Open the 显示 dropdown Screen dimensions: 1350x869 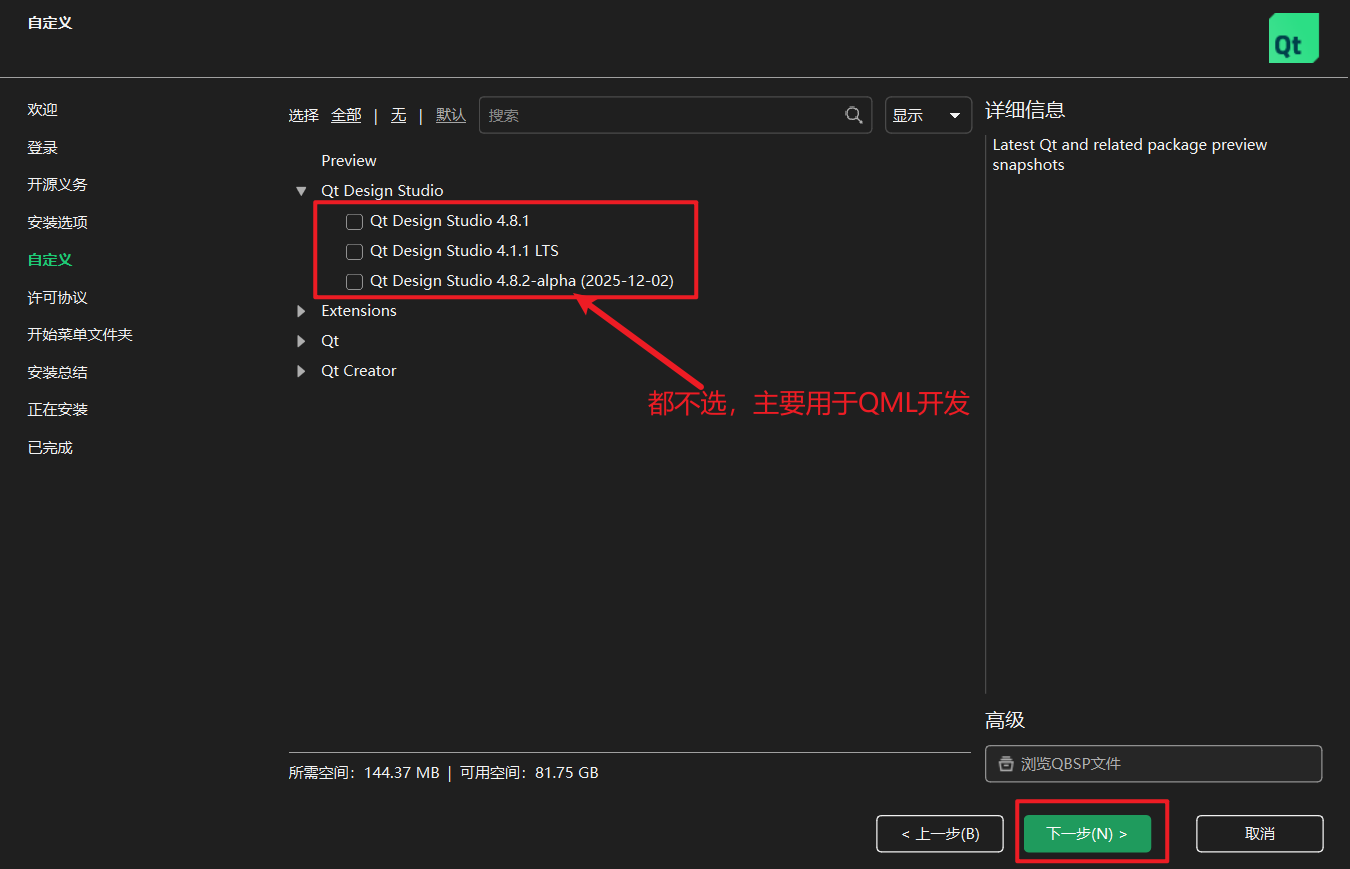[x=928, y=115]
